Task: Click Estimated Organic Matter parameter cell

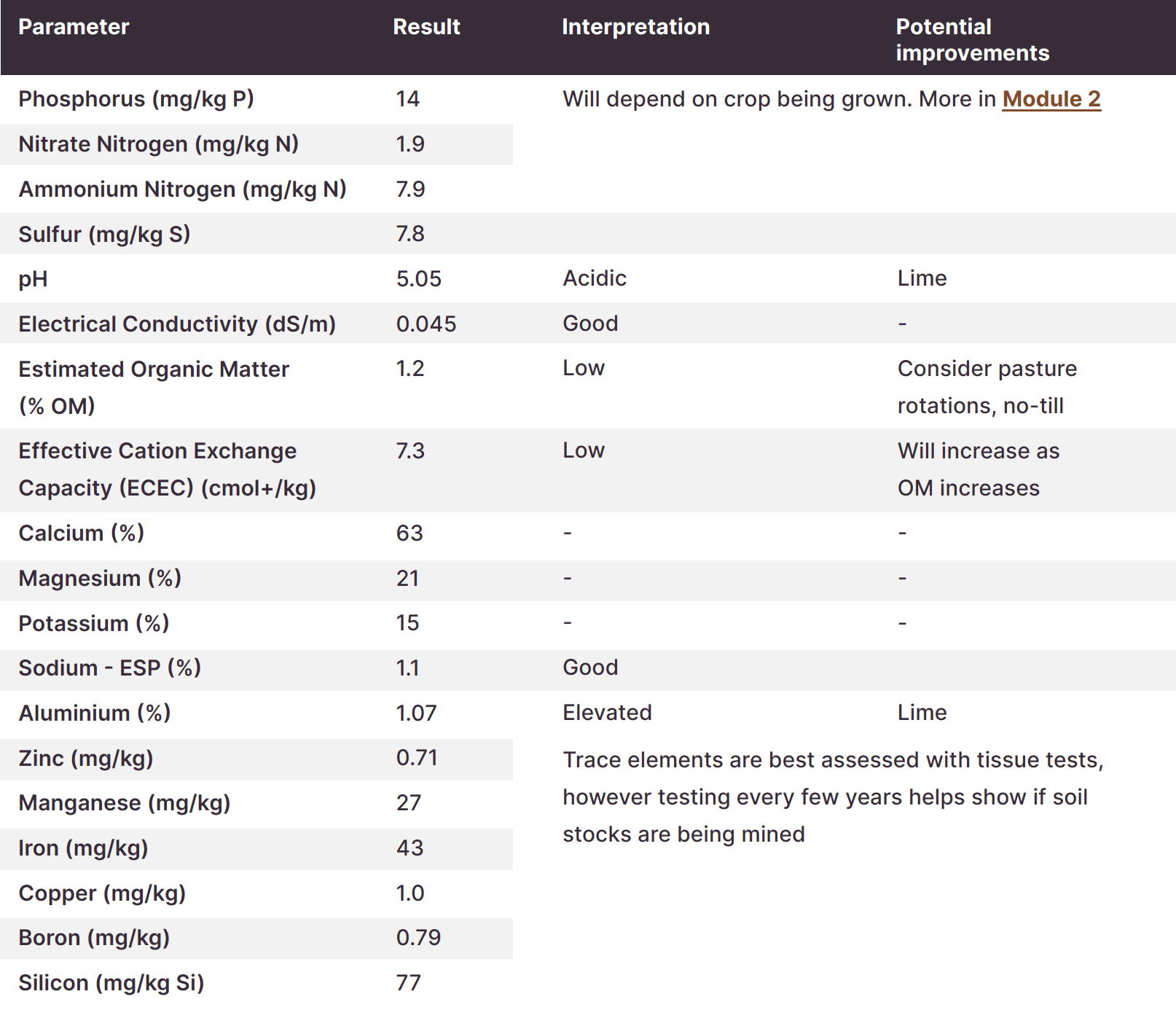Action: 154,387
